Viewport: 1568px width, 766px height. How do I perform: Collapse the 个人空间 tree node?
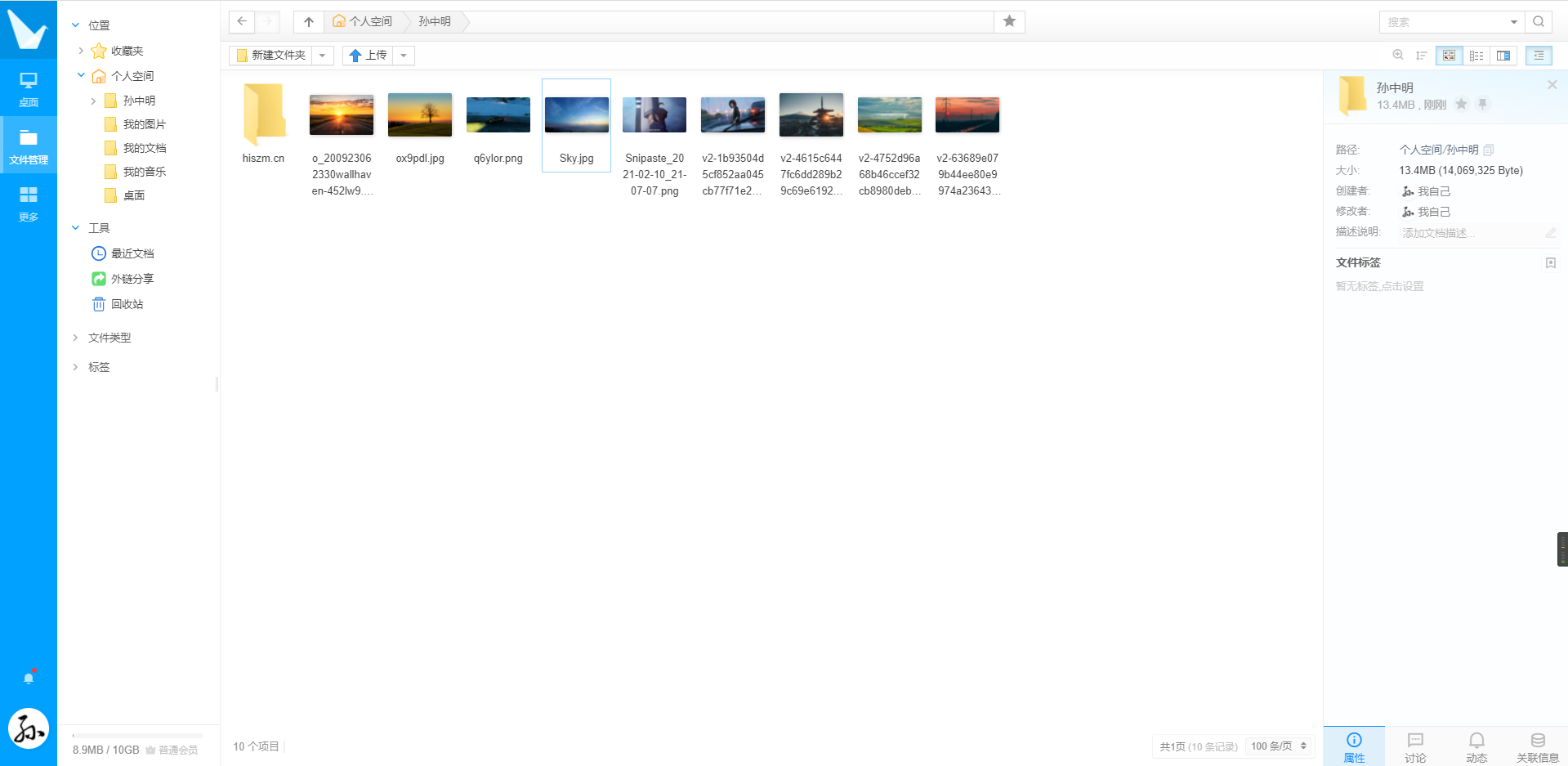pos(81,75)
